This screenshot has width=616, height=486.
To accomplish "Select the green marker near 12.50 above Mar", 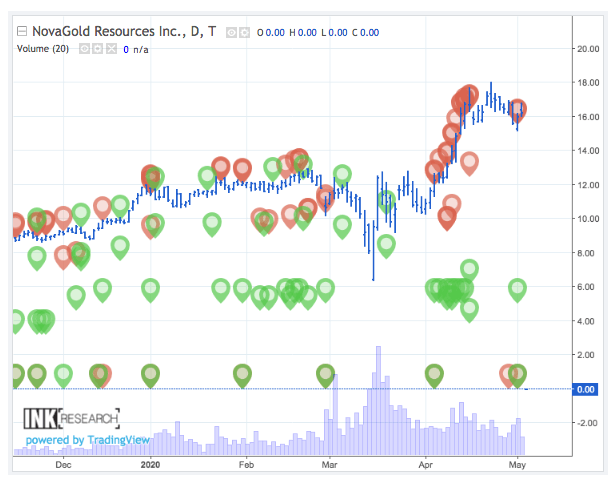I will (x=342, y=176).
